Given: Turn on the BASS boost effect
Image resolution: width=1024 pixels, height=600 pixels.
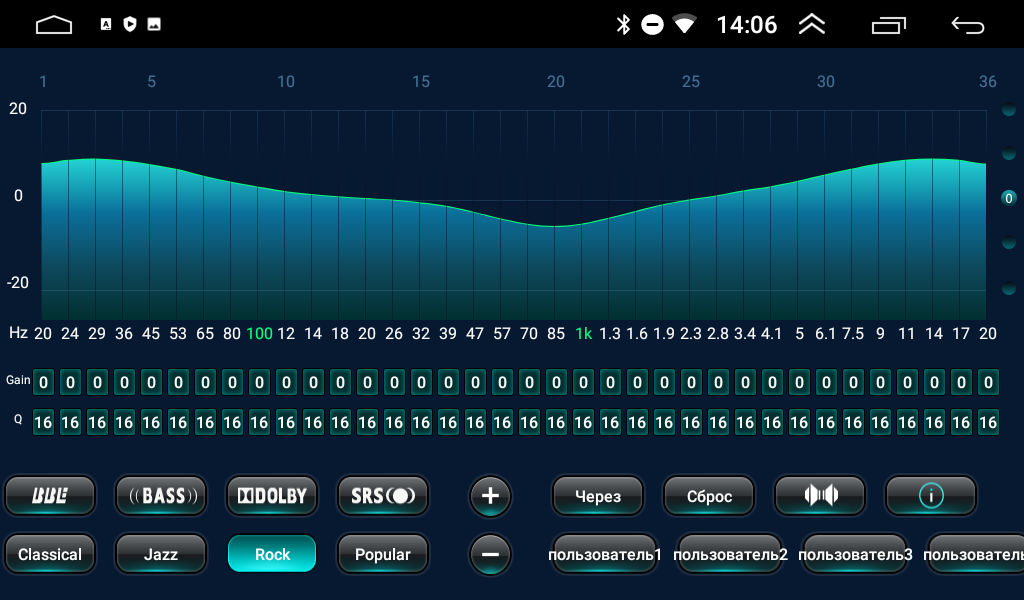Looking at the screenshot, I should [x=161, y=495].
